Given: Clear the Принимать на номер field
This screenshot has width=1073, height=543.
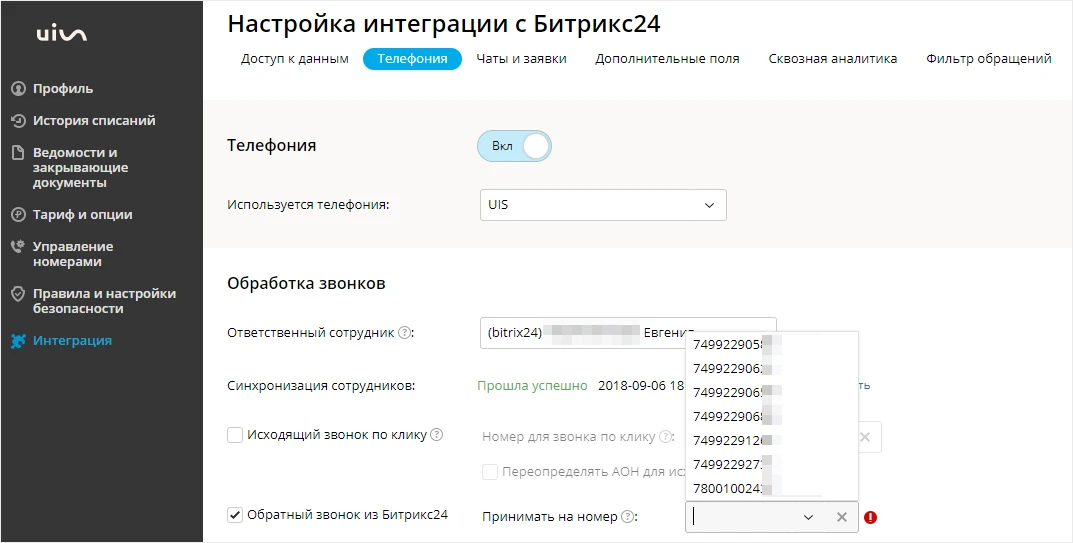Looking at the screenshot, I should [x=842, y=517].
